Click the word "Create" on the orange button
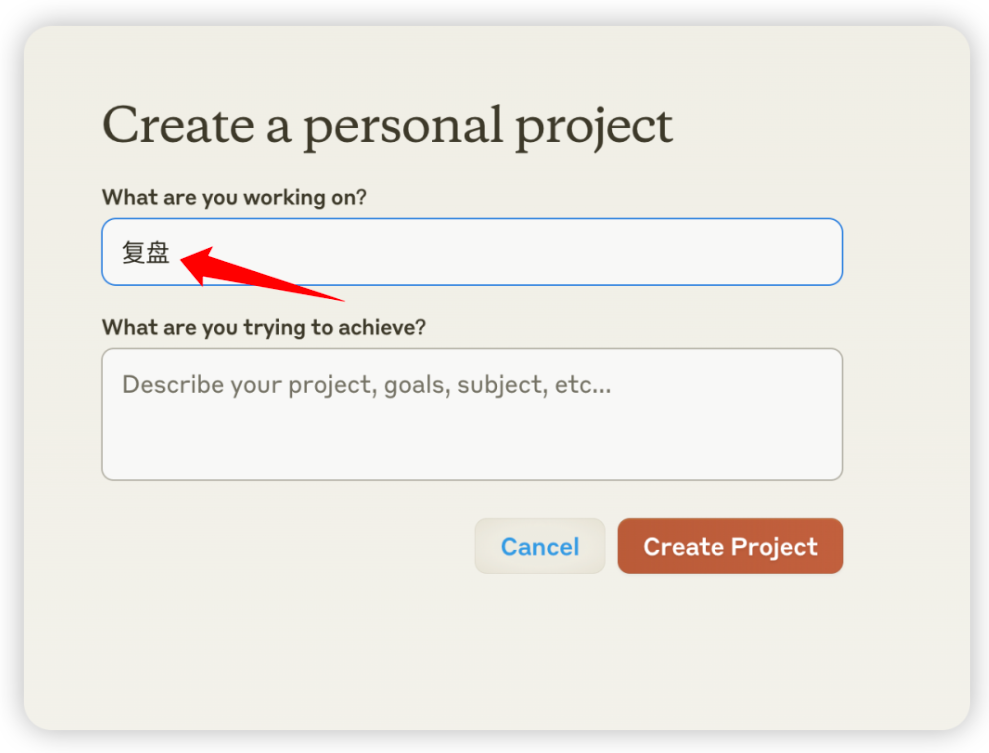 pos(683,546)
